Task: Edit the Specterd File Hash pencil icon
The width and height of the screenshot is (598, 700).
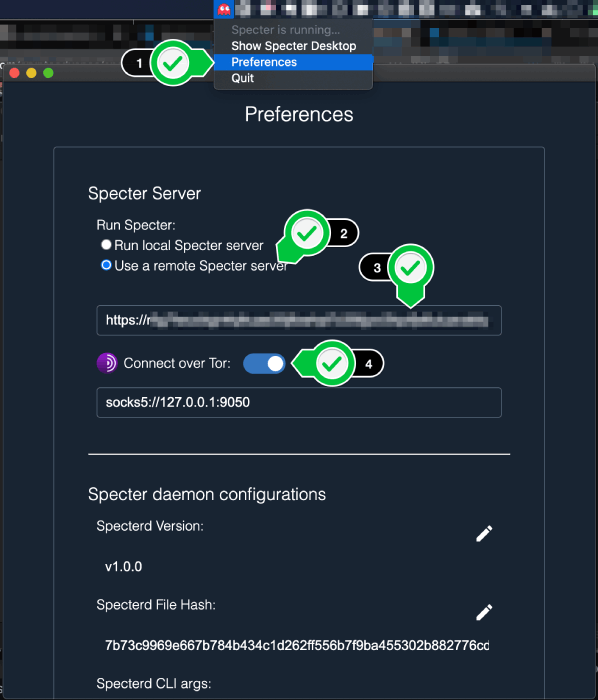Action: [x=484, y=612]
